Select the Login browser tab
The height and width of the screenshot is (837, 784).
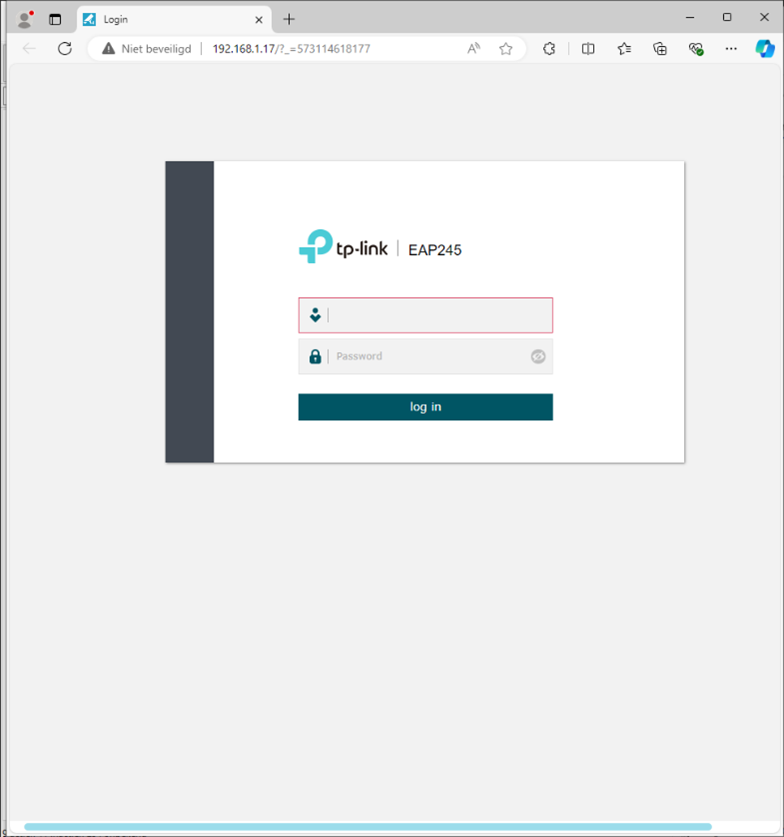click(174, 20)
